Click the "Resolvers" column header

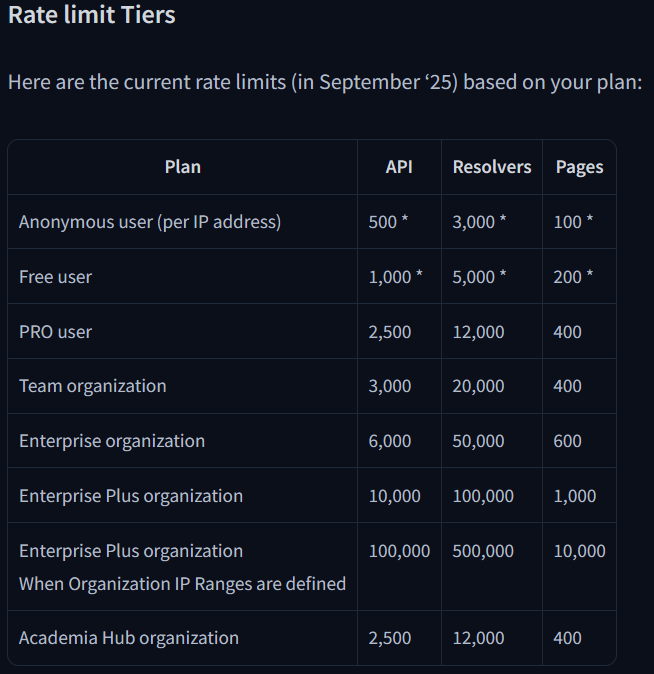[x=492, y=167]
